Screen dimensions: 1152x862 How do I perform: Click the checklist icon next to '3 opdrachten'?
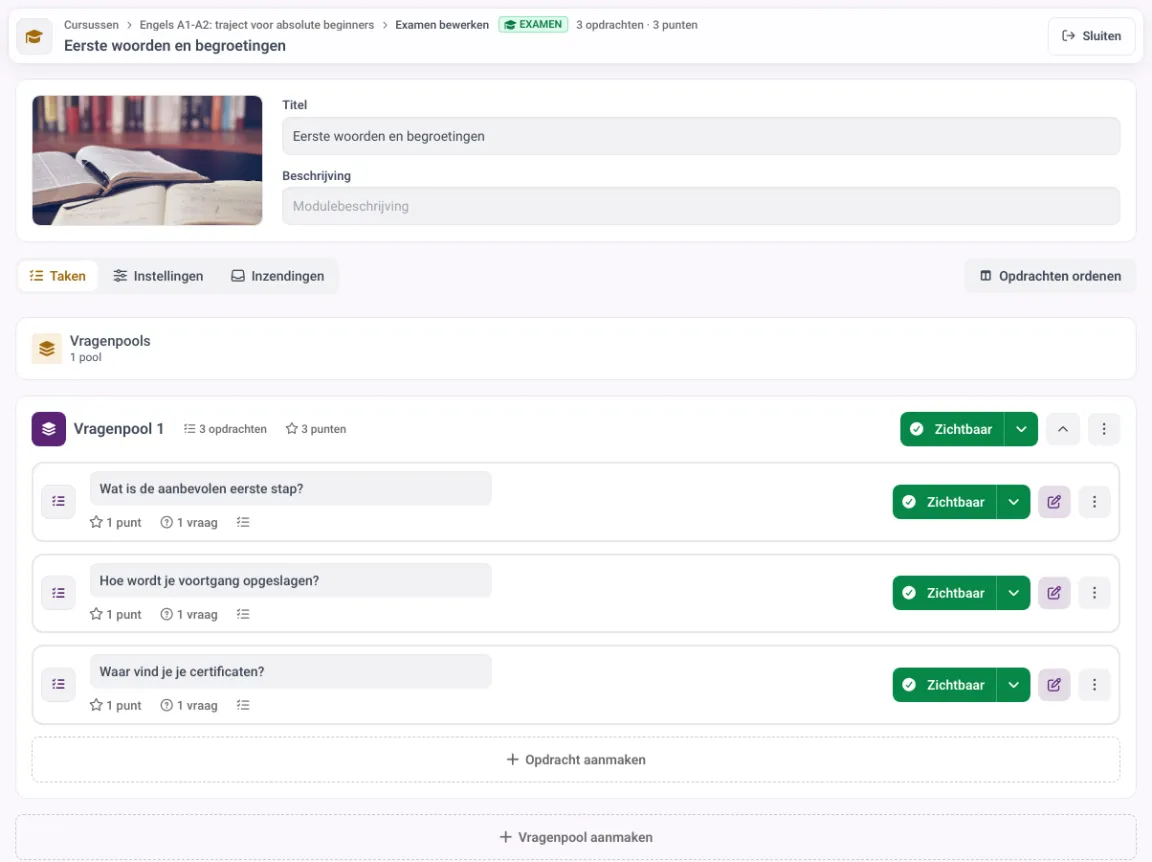[190, 428]
